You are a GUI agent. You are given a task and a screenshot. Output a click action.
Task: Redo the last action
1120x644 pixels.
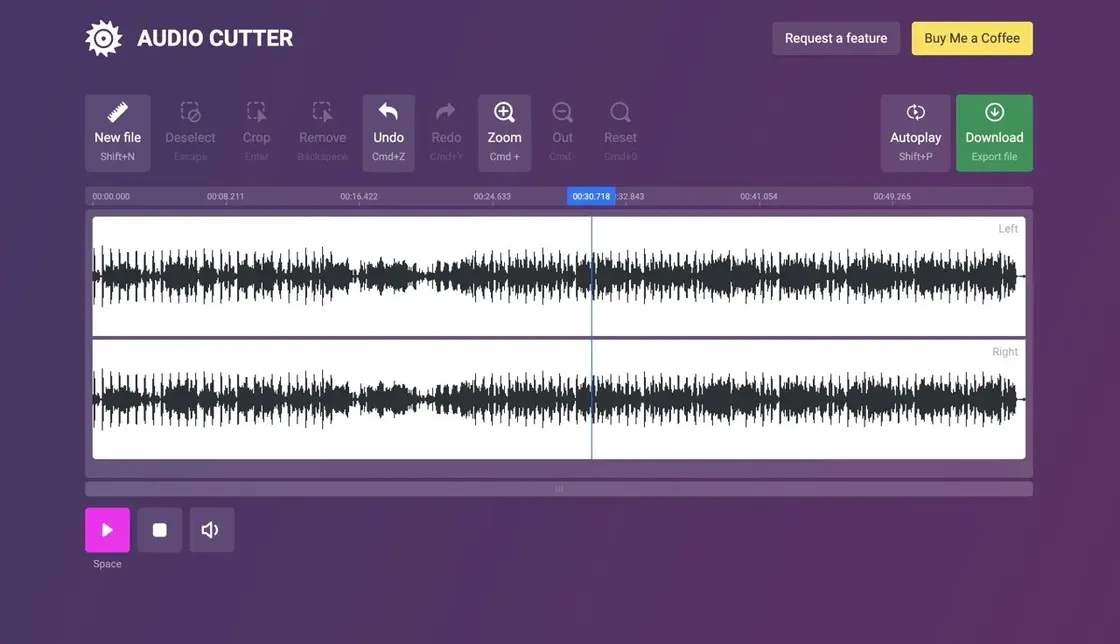pos(446,133)
